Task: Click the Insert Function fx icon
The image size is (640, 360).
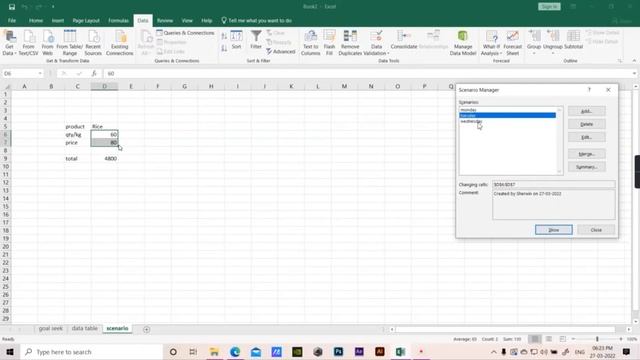Action: tap(94, 73)
